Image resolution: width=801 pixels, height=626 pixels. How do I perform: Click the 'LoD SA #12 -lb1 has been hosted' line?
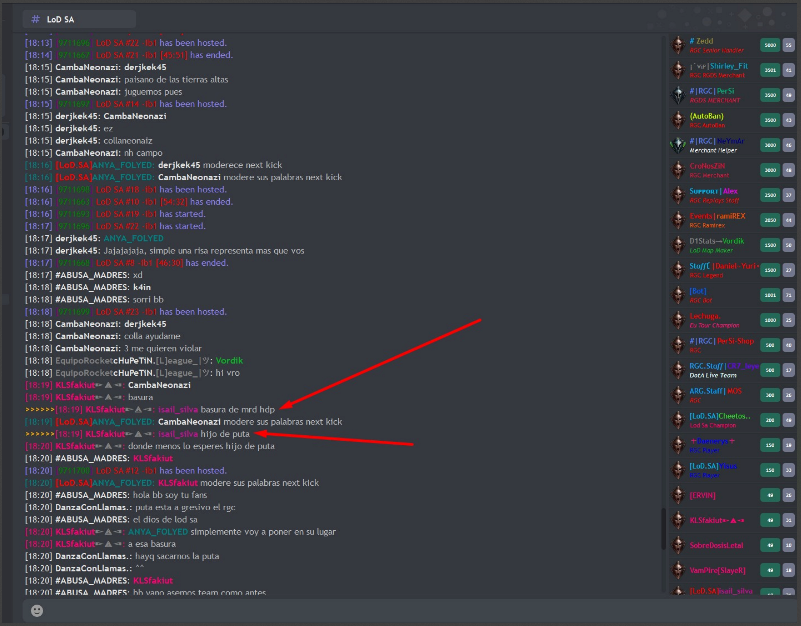(x=126, y=471)
